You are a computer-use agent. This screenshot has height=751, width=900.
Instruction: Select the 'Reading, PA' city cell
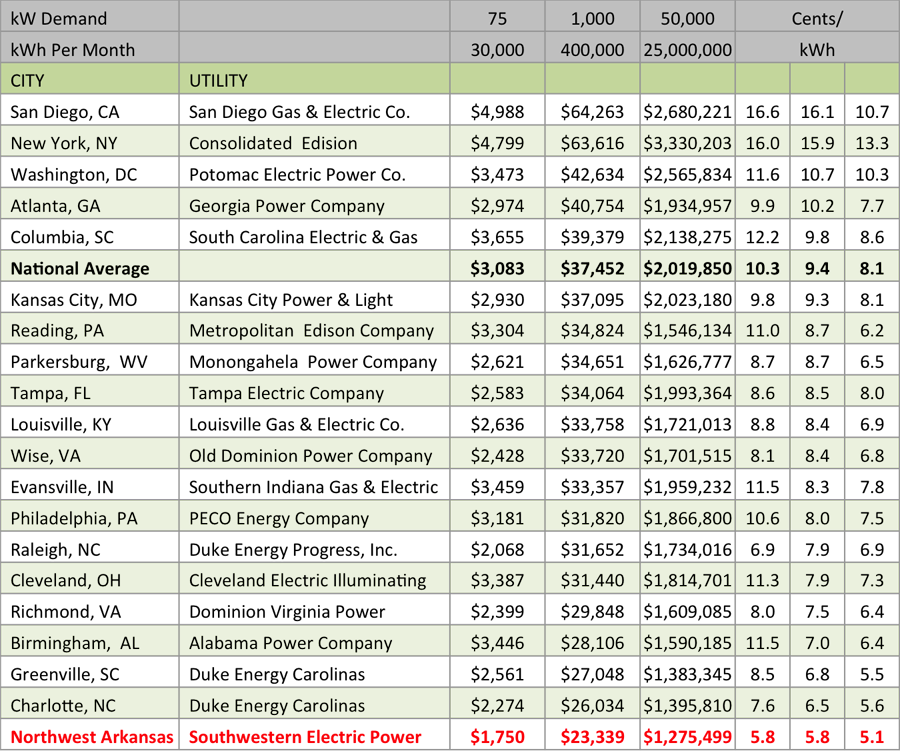tap(90, 330)
